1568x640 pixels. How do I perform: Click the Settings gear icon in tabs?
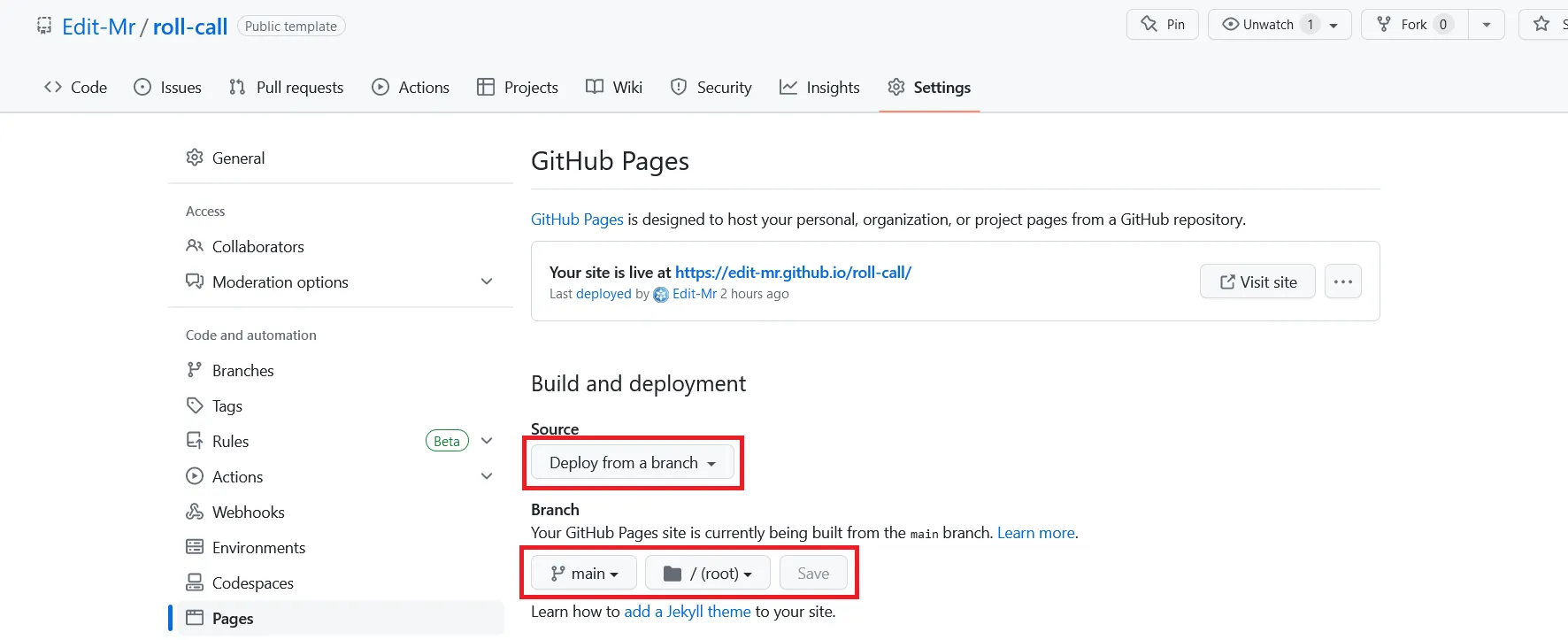click(x=896, y=87)
